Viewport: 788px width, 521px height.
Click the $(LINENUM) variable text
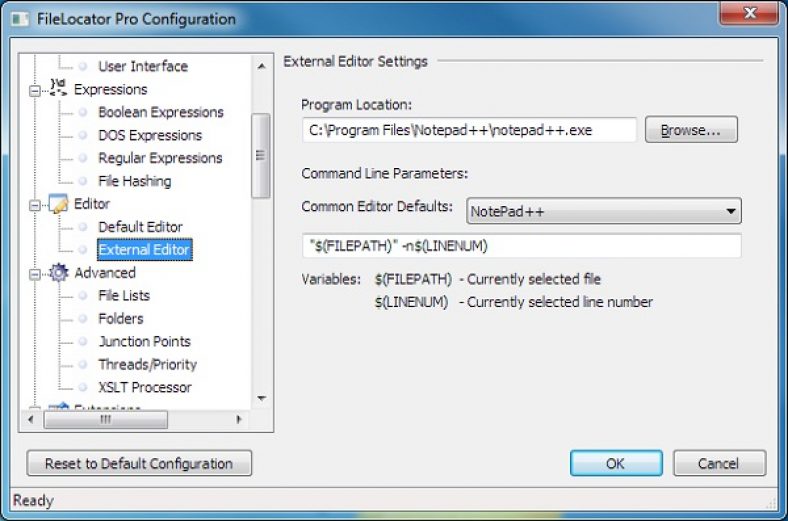tap(411, 302)
